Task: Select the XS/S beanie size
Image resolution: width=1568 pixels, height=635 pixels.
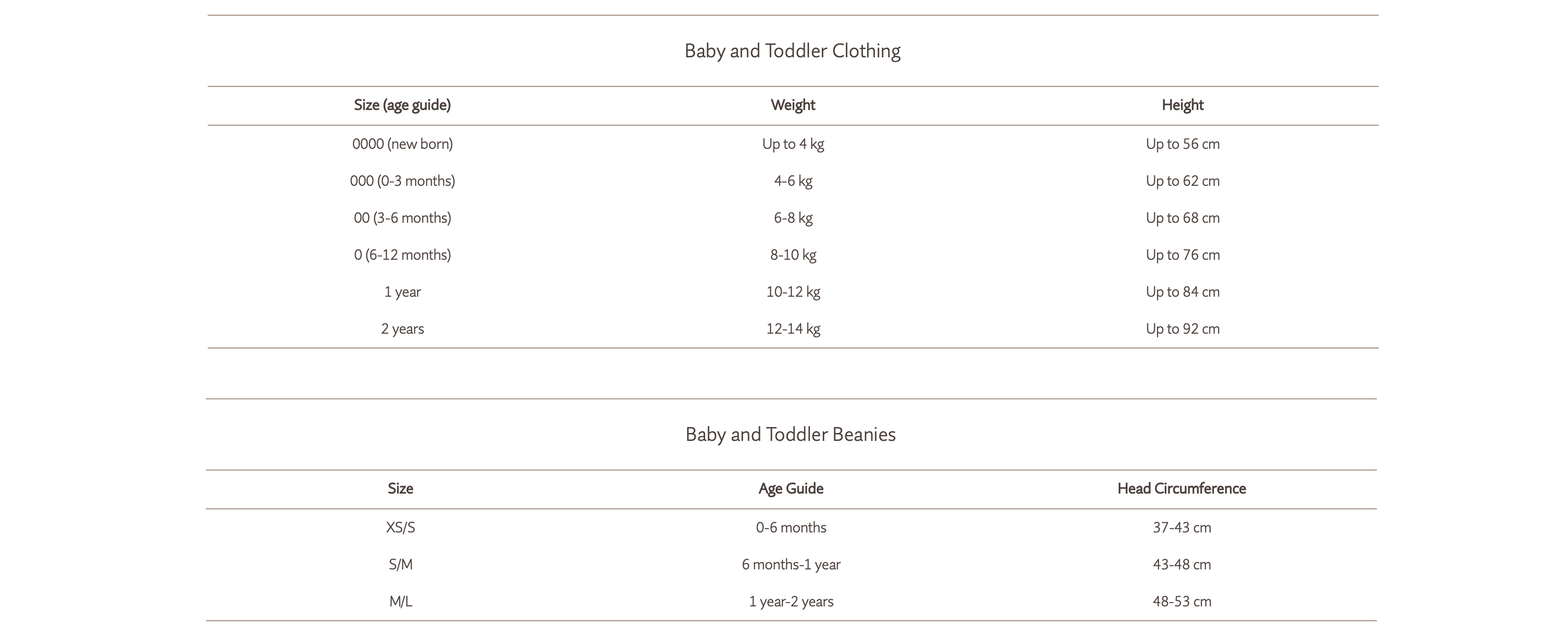Action: (x=400, y=528)
